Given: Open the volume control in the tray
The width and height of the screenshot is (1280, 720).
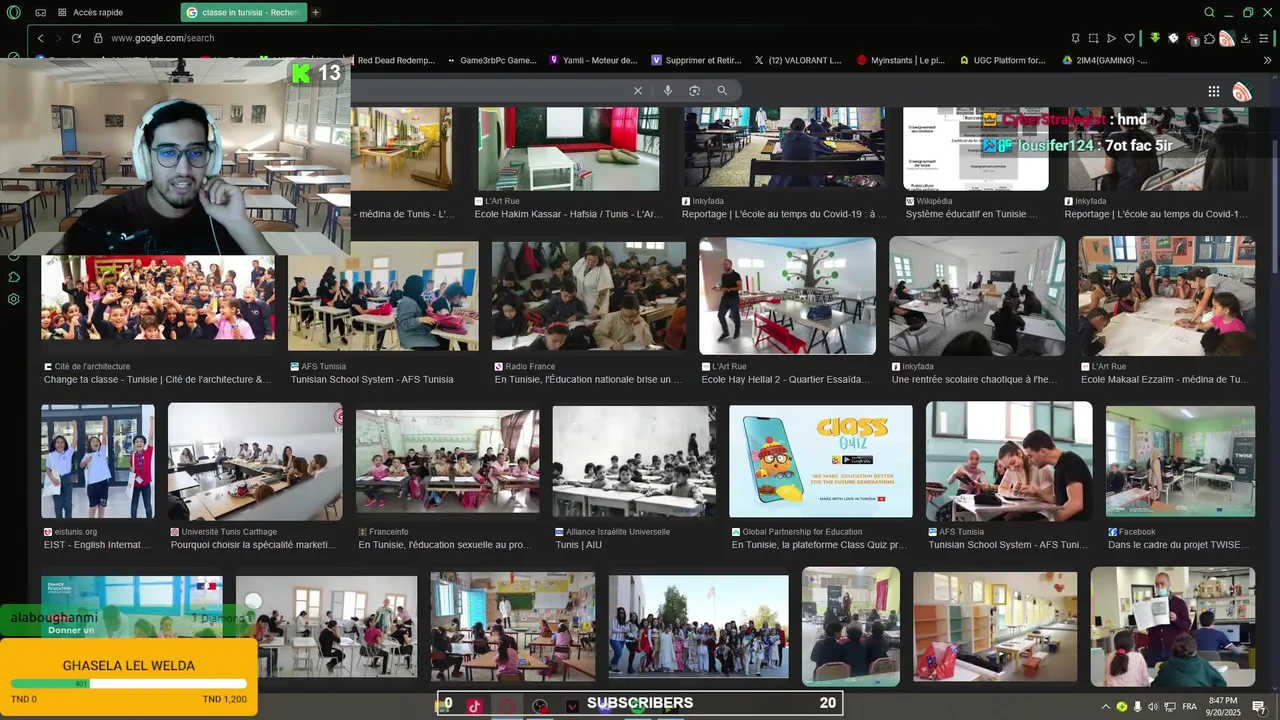Looking at the screenshot, I should coord(1153,707).
